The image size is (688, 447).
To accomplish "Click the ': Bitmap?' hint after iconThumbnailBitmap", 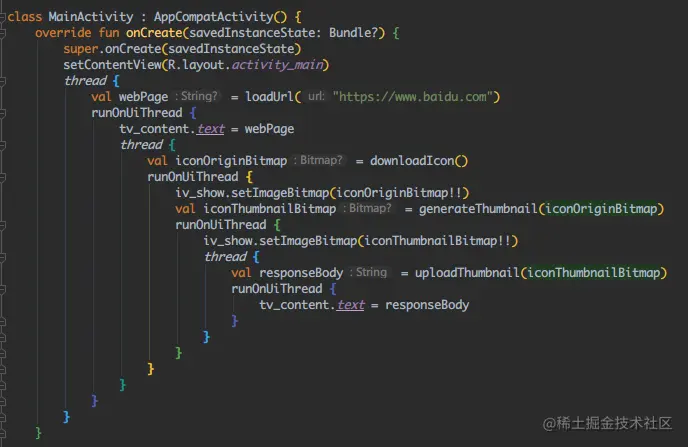I will coord(367,208).
